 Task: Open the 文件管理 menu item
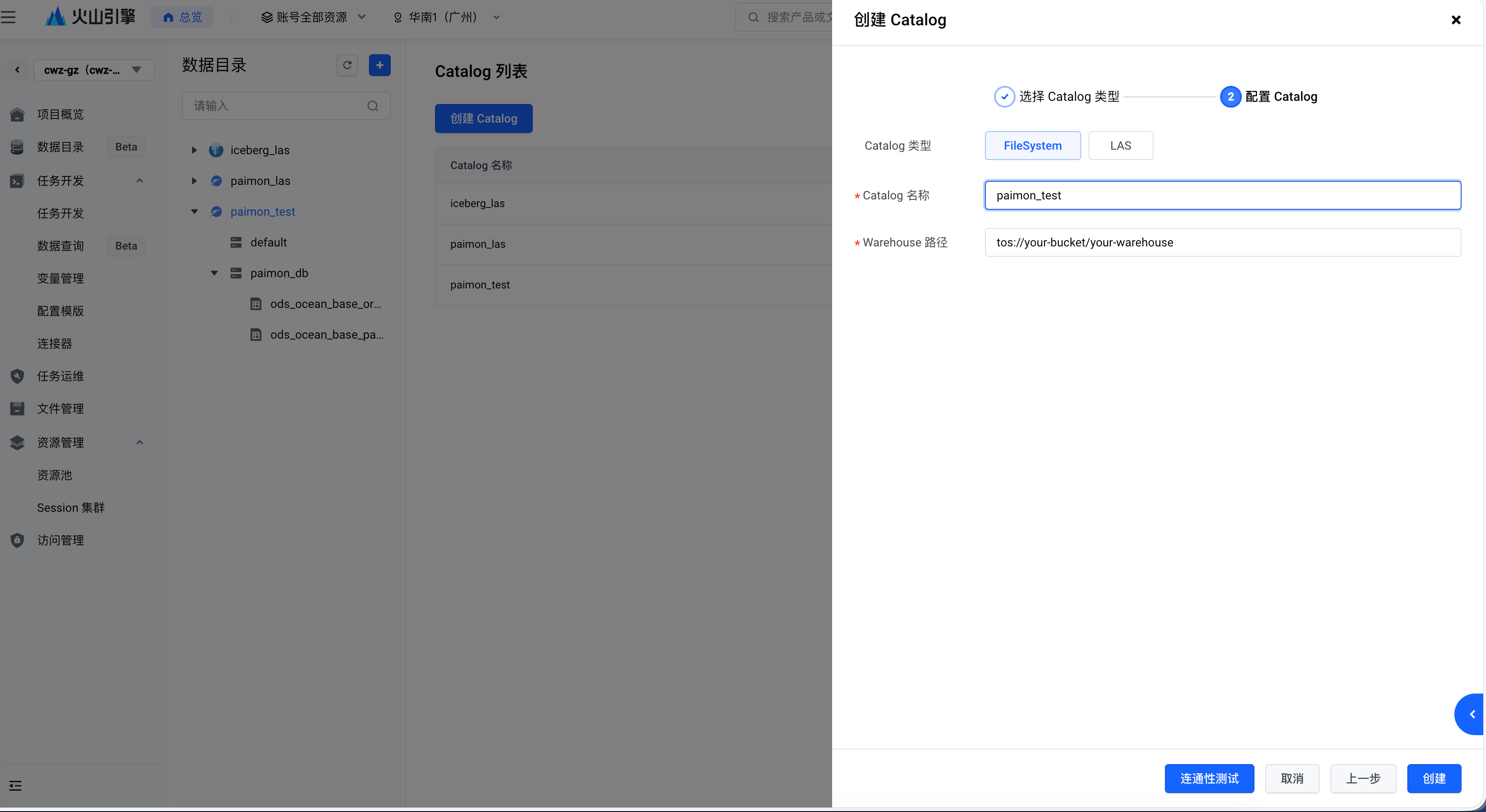pyautogui.click(x=61, y=408)
